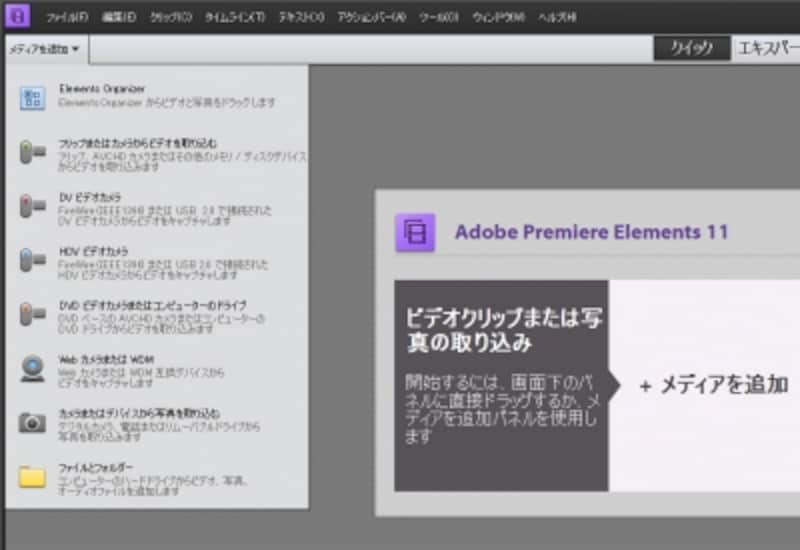Select the Elements Organizer entry text
800x550 pixels.
(x=166, y=95)
